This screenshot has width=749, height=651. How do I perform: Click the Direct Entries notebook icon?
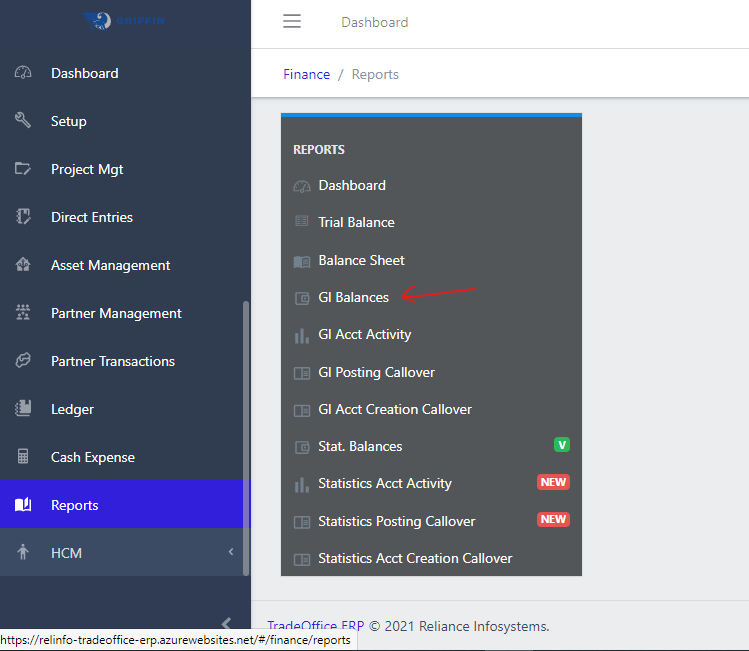point(23,216)
